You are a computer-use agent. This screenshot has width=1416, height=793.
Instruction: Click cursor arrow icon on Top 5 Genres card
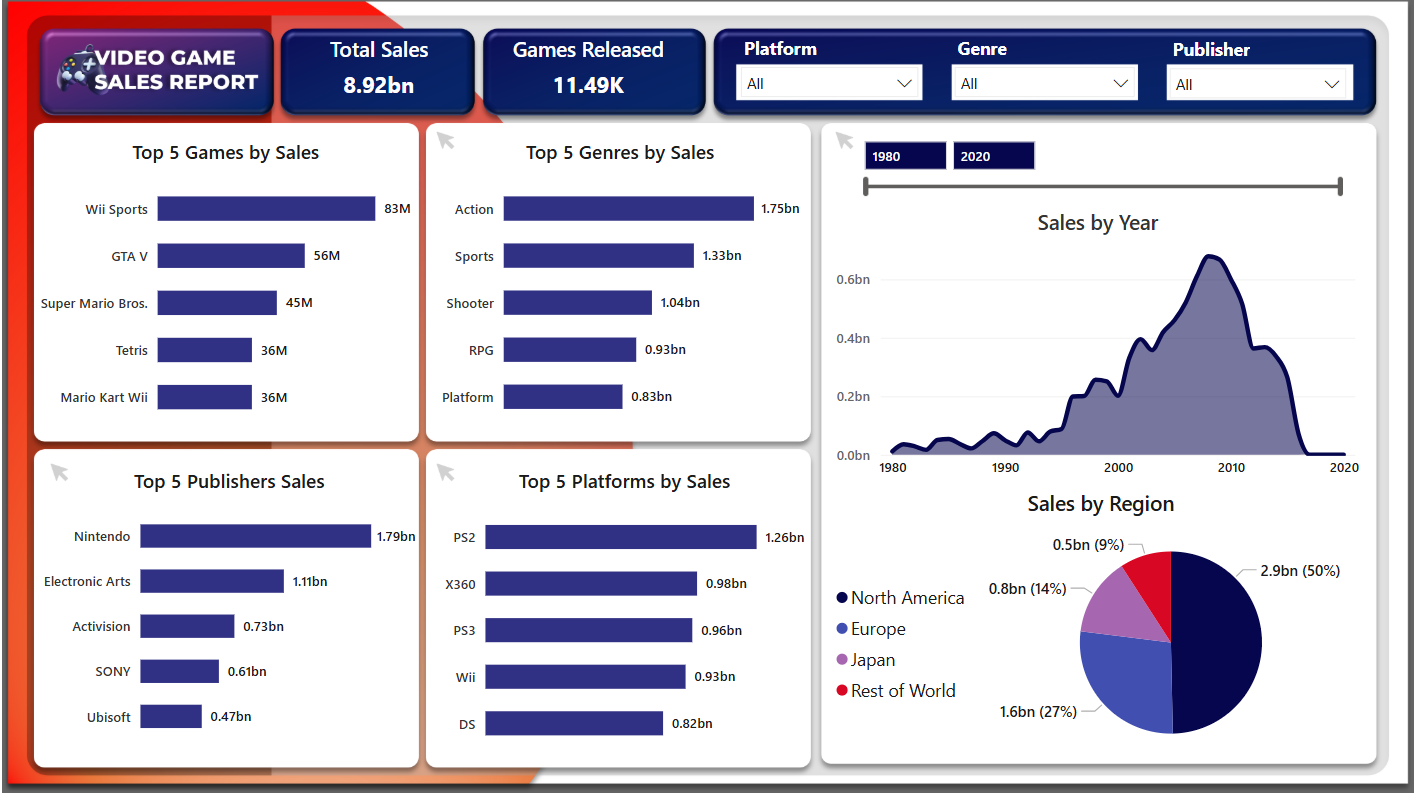[446, 141]
